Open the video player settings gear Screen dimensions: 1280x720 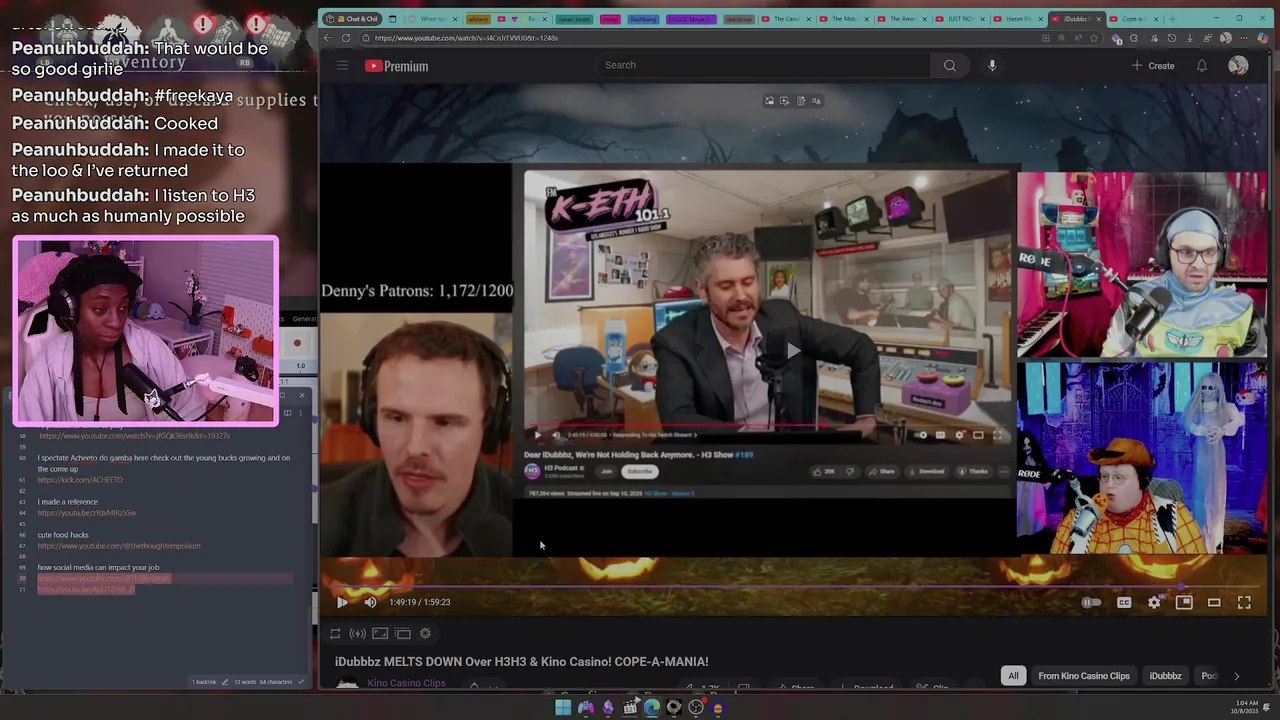point(1154,602)
